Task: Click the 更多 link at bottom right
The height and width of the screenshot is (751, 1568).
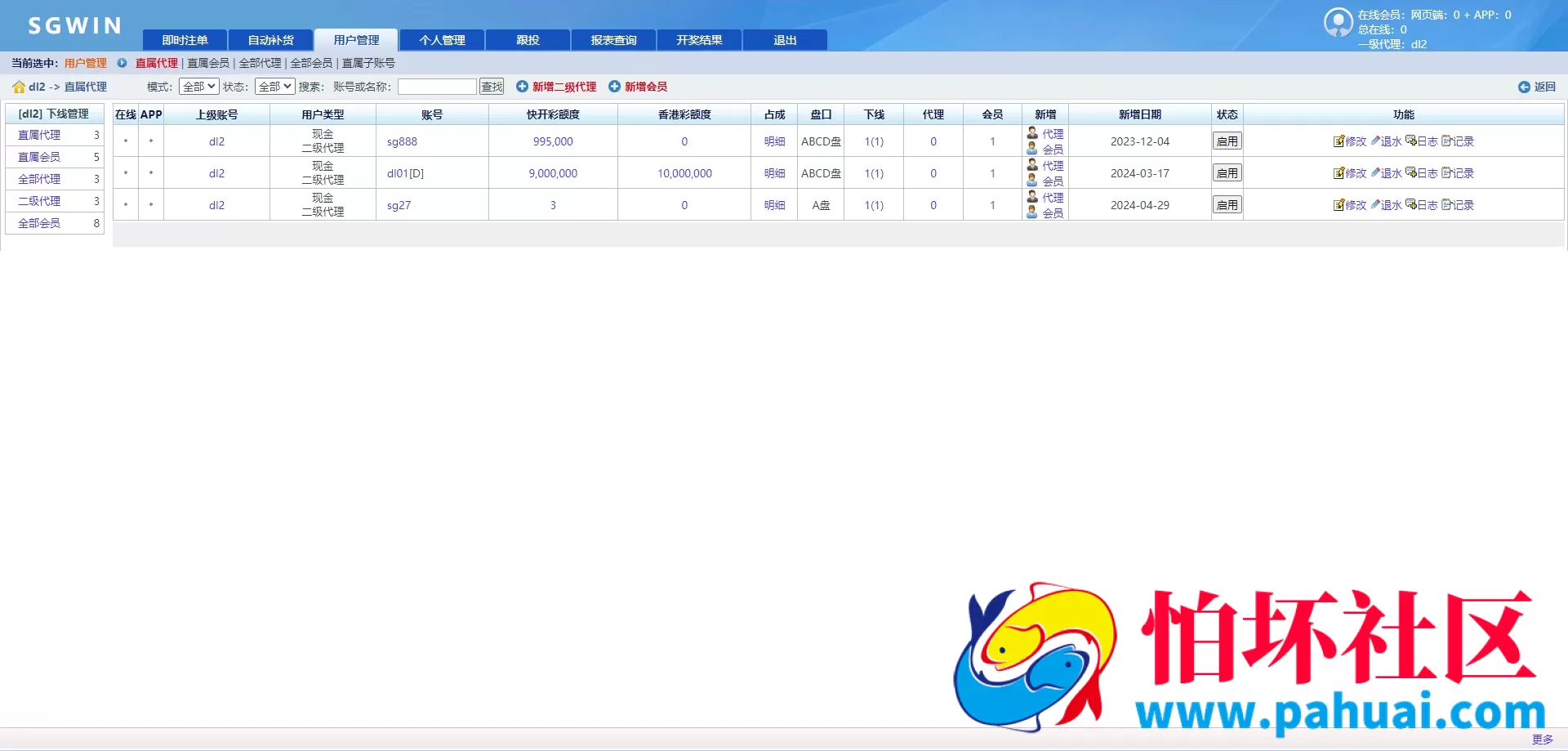Action: point(1542,740)
